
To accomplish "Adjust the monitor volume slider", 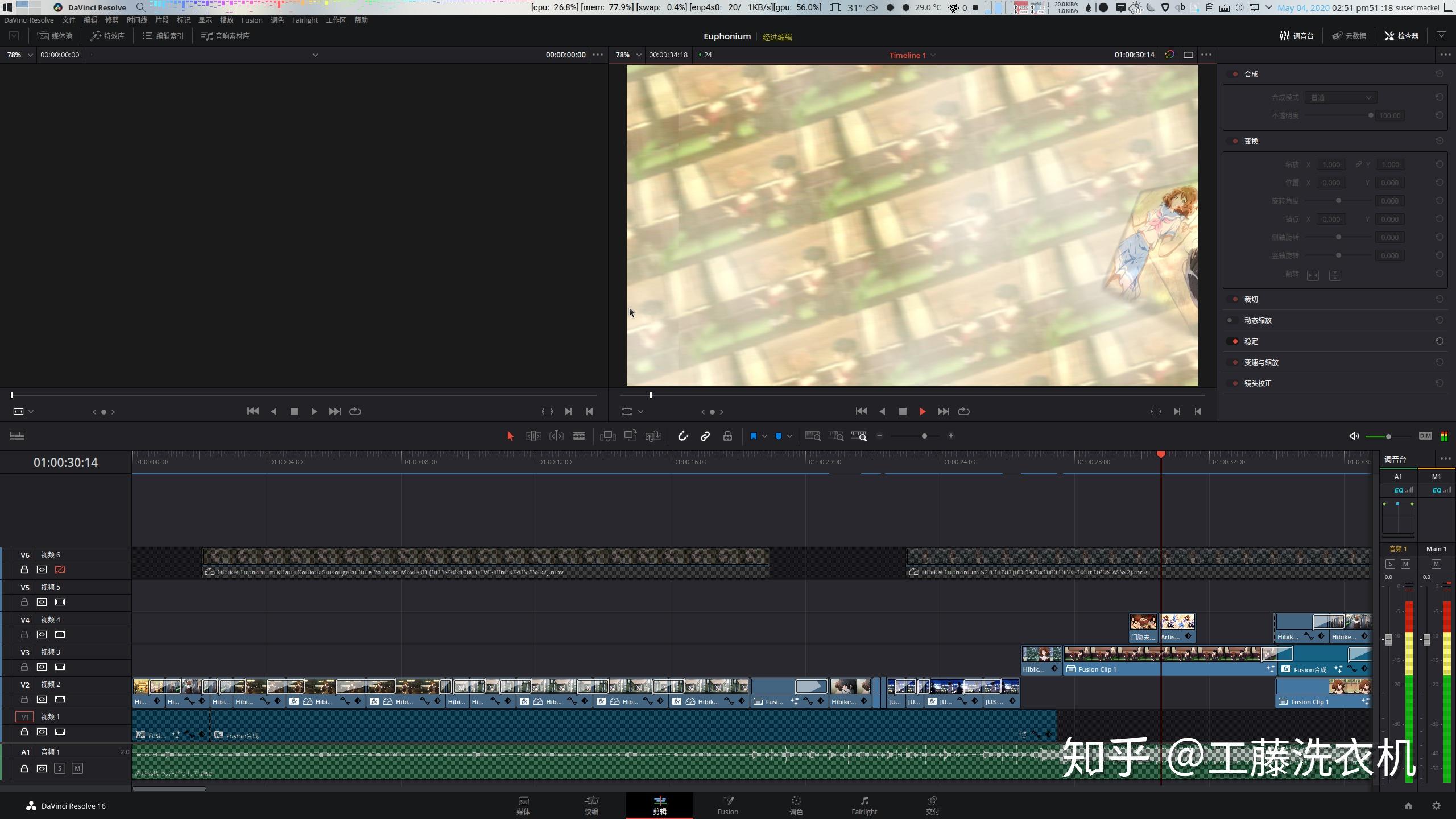I will (1388, 436).
